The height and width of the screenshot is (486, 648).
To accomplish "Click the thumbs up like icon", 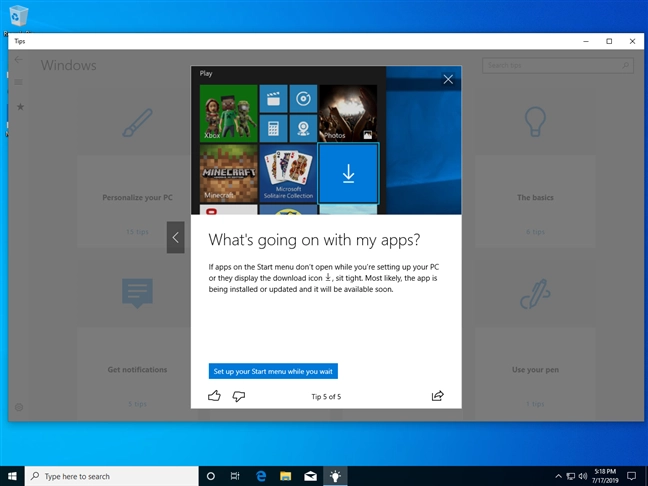I will tap(214, 396).
